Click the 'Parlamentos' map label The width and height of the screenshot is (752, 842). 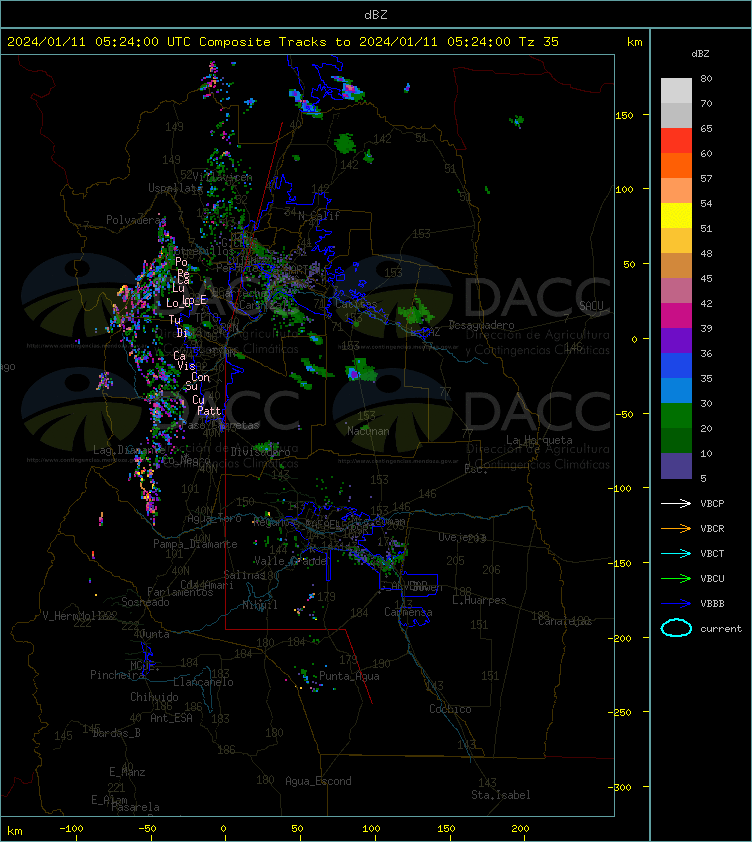coord(180,592)
